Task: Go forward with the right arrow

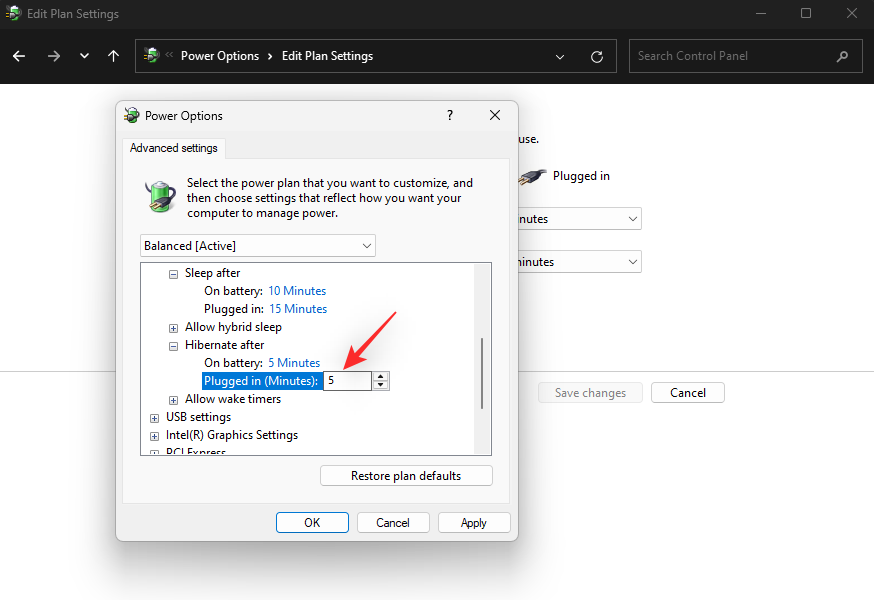Action: click(x=54, y=56)
